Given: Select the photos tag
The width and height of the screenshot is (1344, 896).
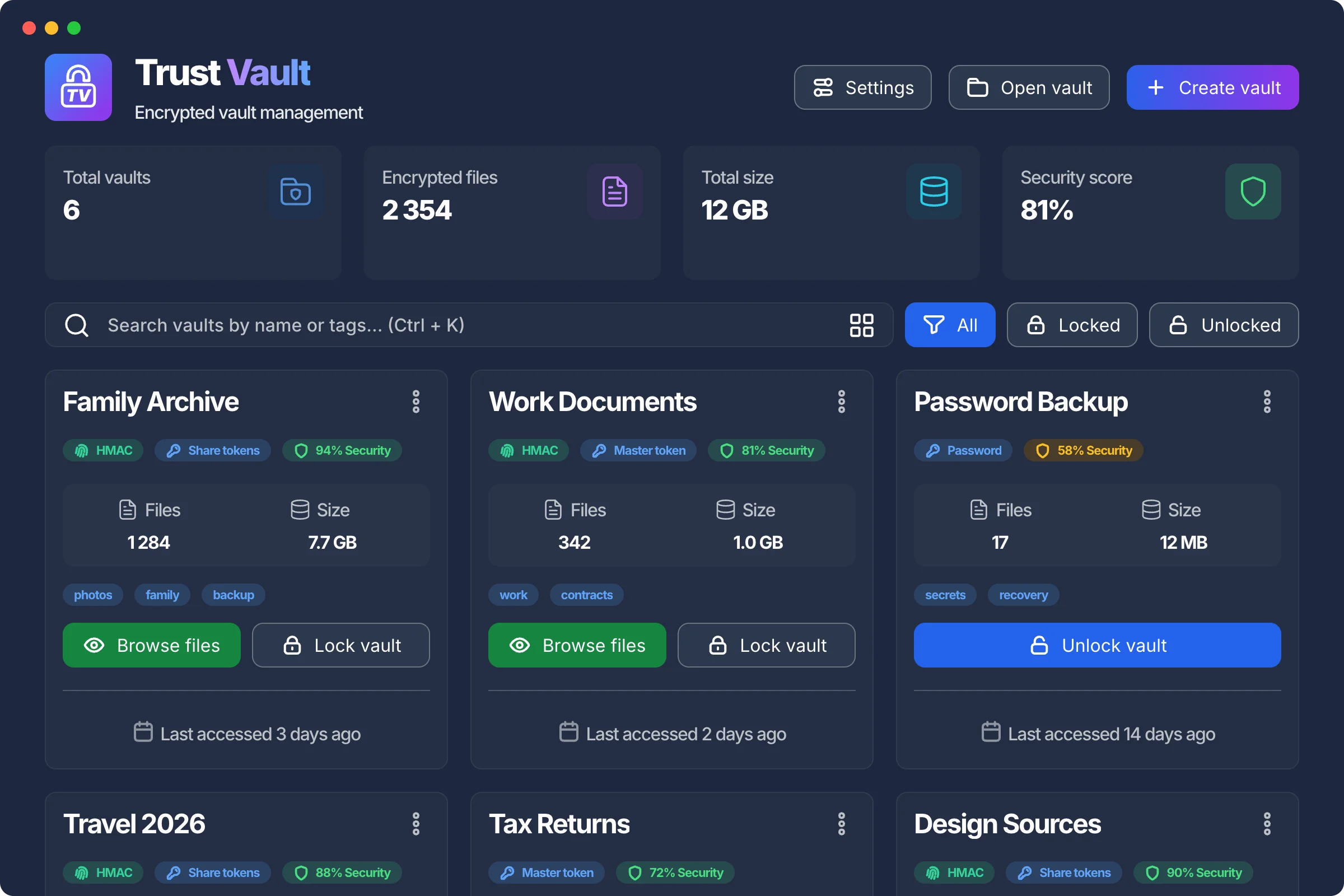Looking at the screenshot, I should 93,595.
